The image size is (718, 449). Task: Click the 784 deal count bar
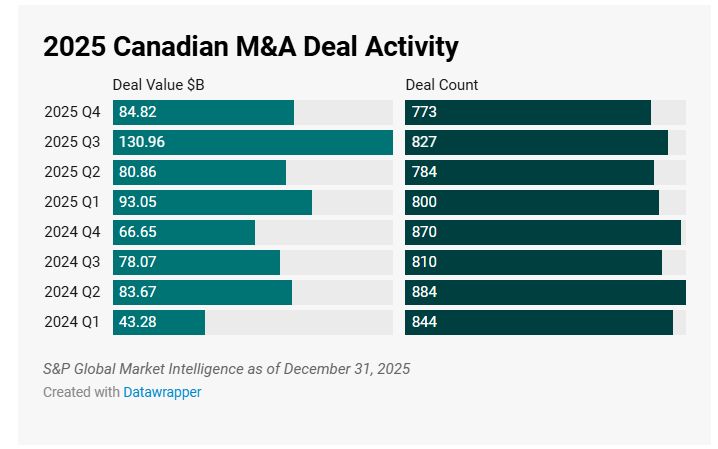tap(529, 172)
